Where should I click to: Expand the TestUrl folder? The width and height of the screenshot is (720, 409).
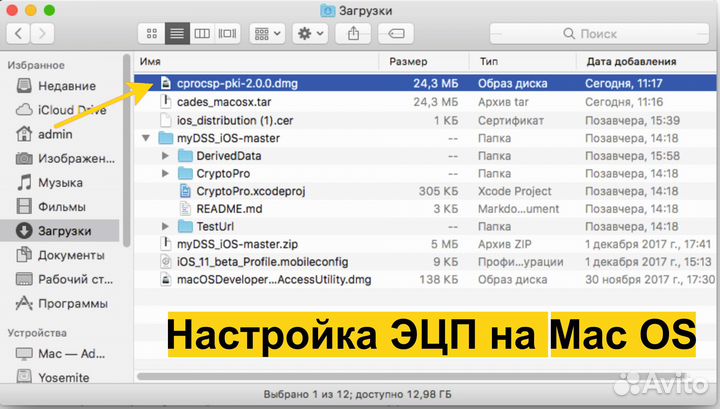[165, 226]
